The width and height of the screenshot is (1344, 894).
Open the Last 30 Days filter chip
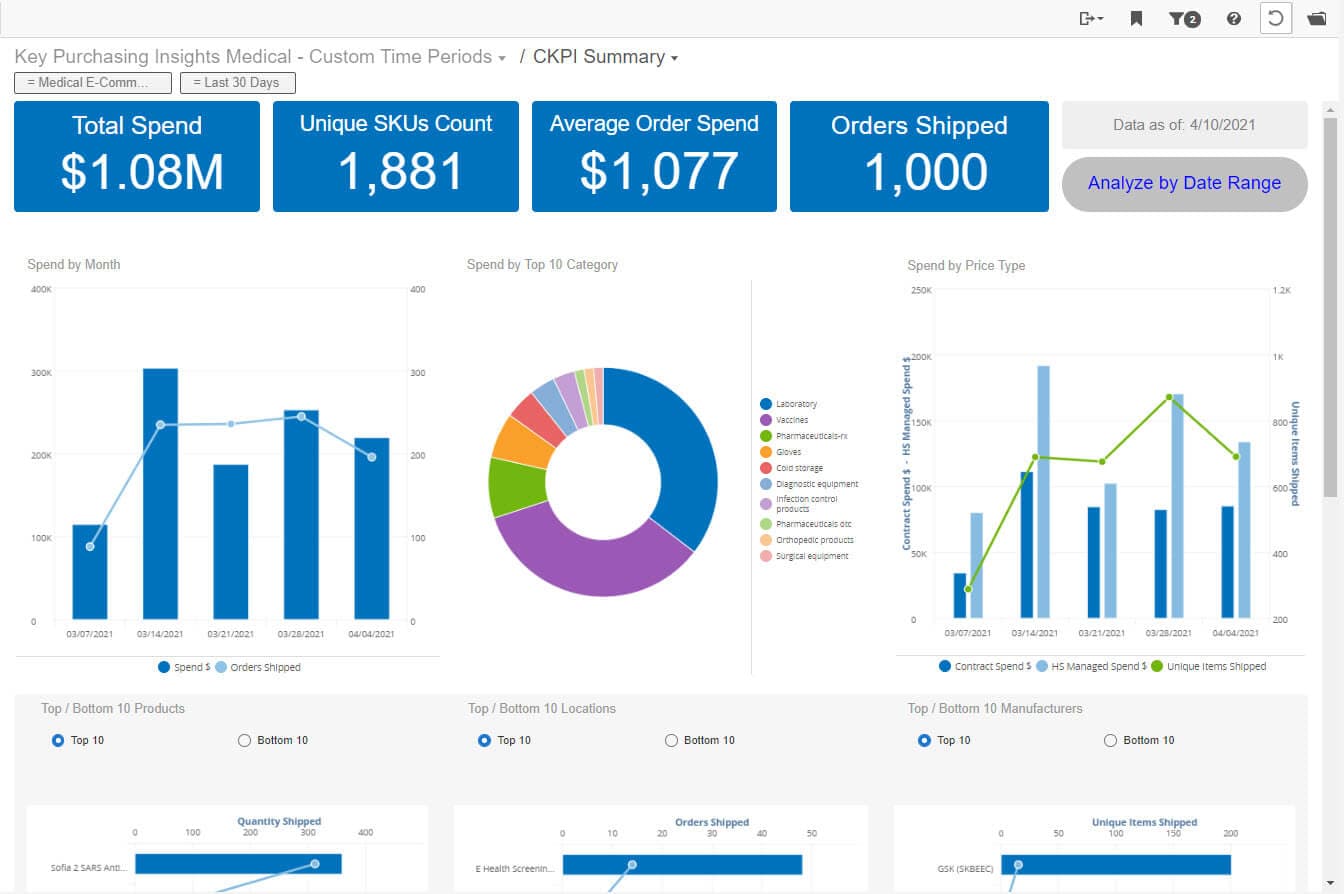237,83
